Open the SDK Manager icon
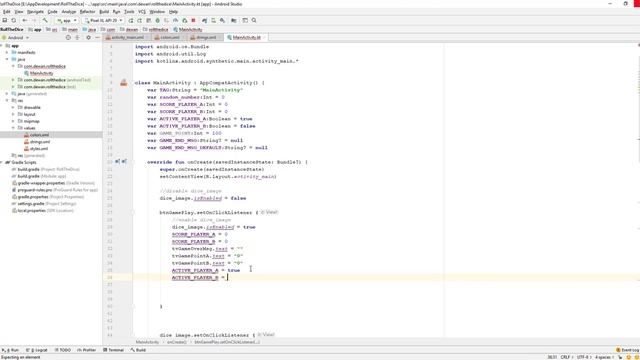640x360 pixels. (222, 20)
